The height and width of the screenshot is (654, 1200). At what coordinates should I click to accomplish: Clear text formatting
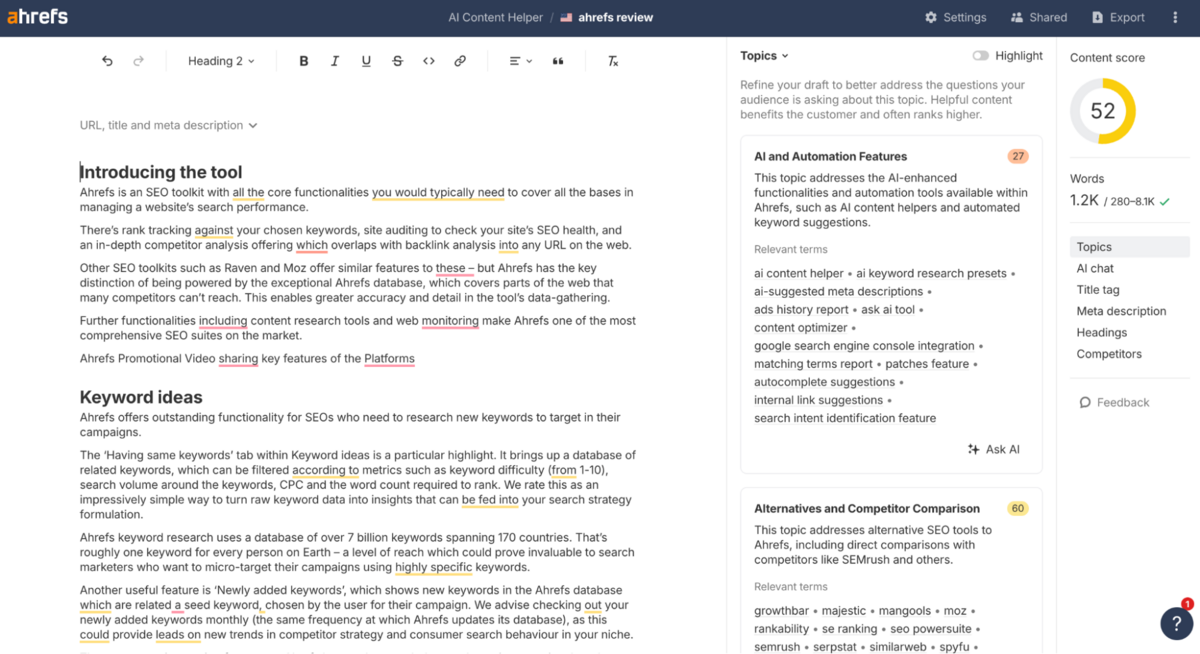[x=613, y=61]
